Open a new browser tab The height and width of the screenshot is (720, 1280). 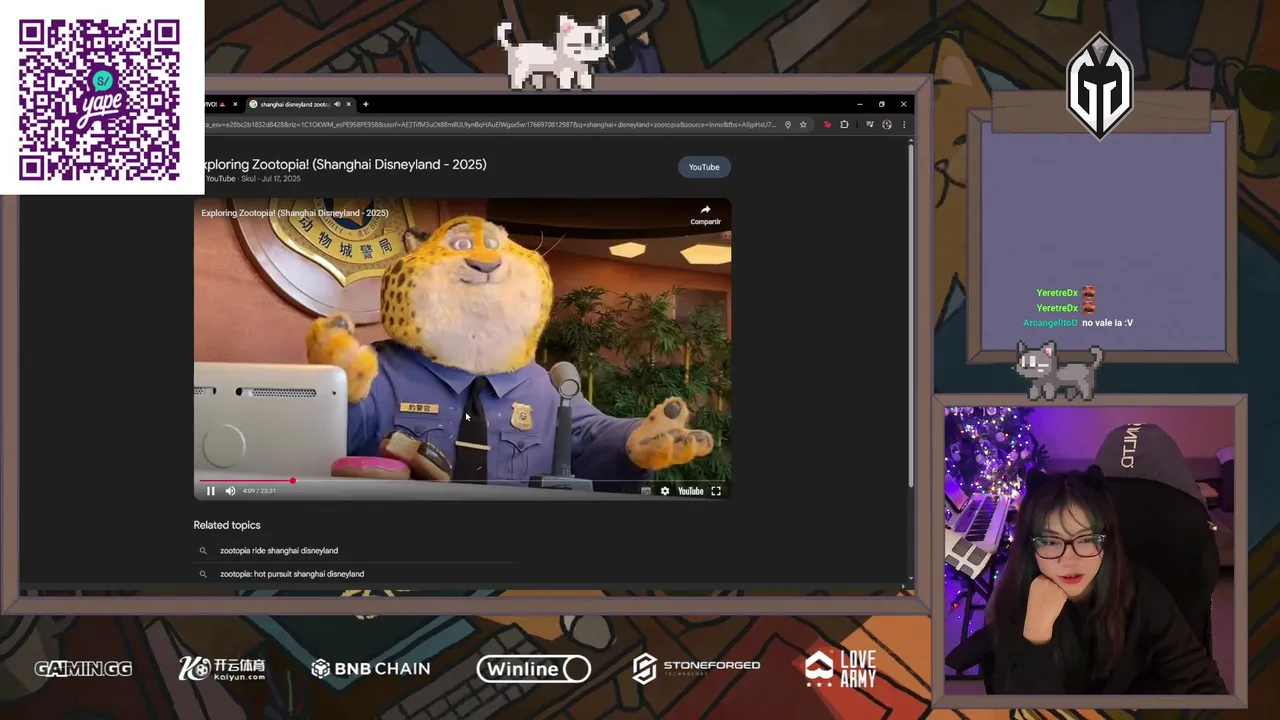366,104
